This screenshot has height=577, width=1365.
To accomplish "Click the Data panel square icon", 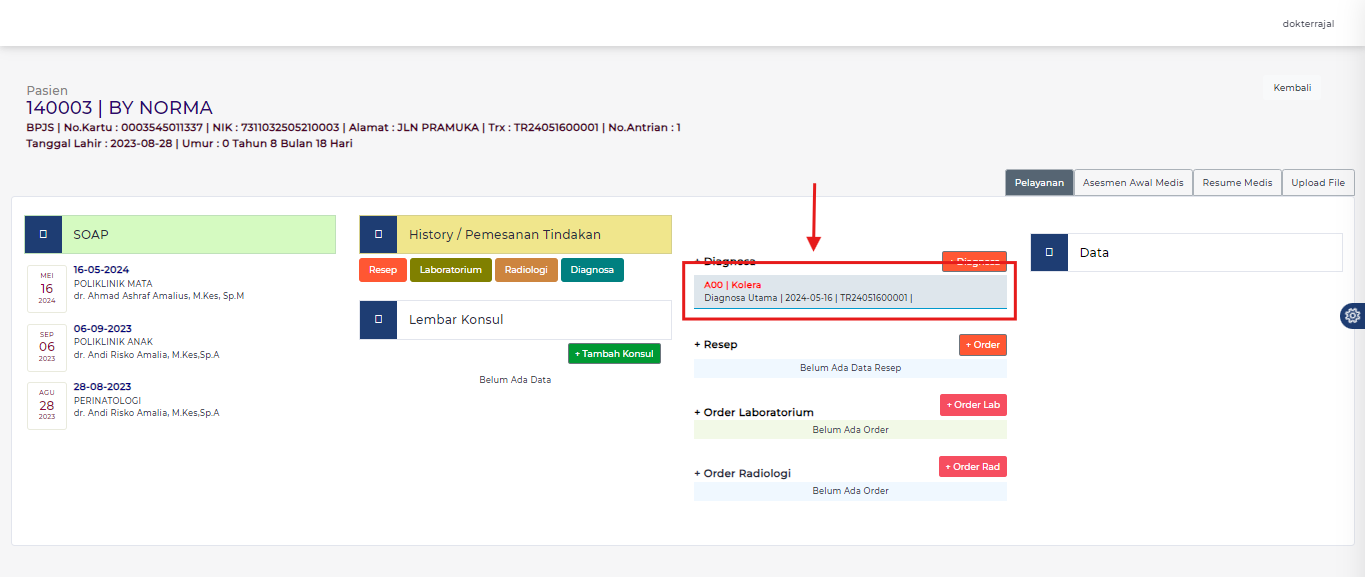I will 1049,252.
